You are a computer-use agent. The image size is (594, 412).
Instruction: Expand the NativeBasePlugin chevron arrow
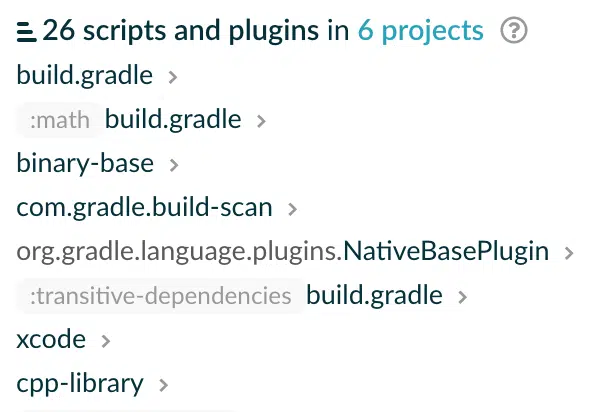point(569,253)
